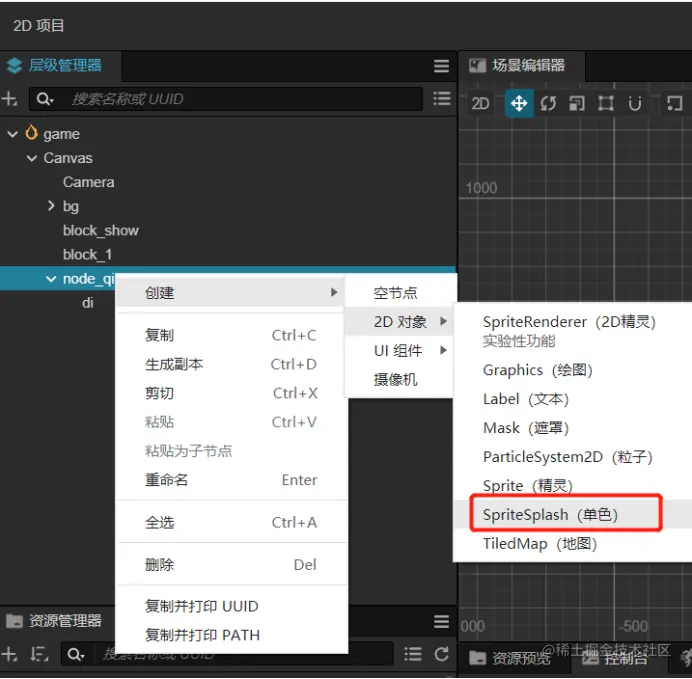Collapse the node_qi tree node

51,279
